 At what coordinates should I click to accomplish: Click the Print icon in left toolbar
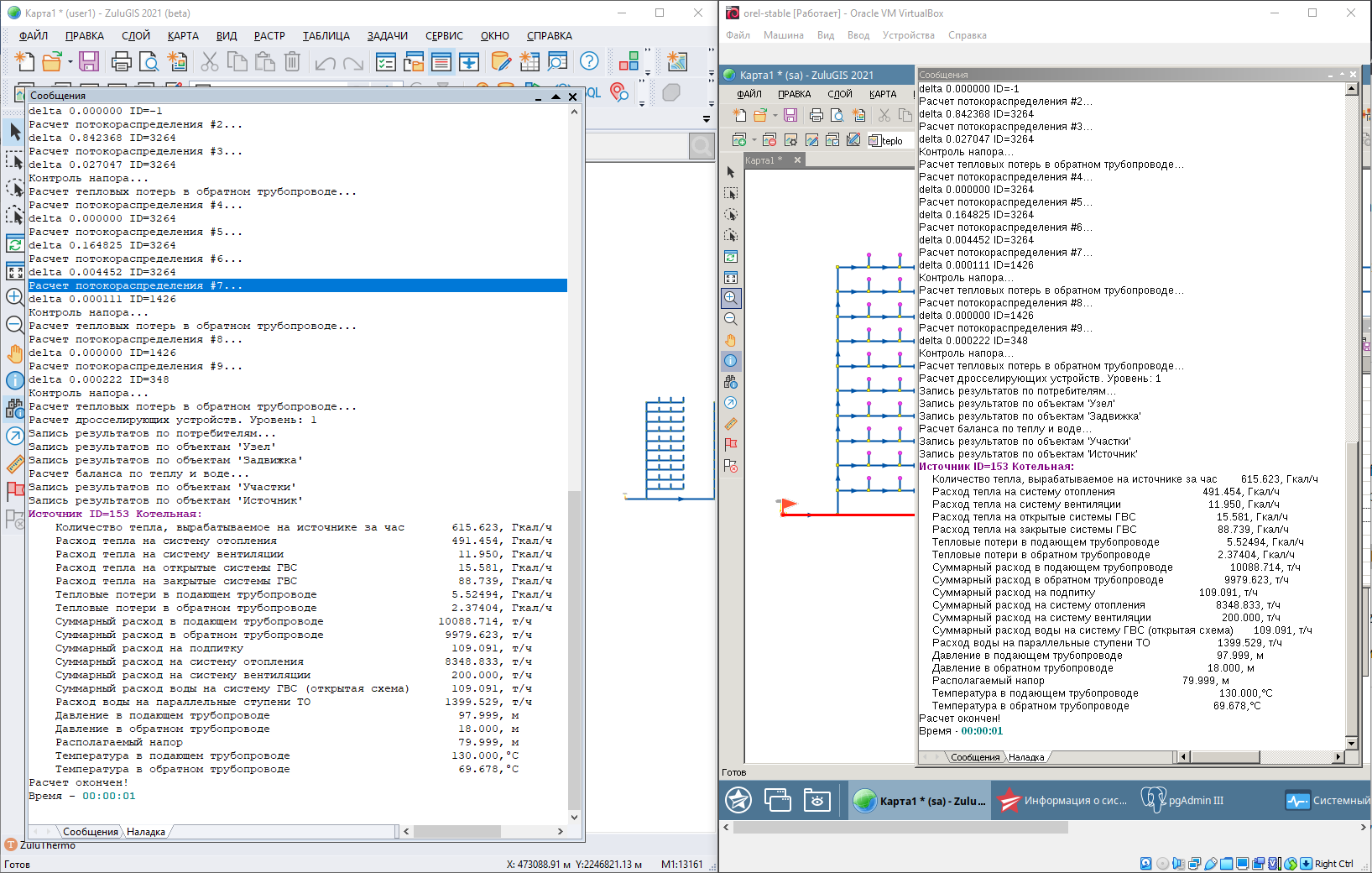[x=122, y=61]
